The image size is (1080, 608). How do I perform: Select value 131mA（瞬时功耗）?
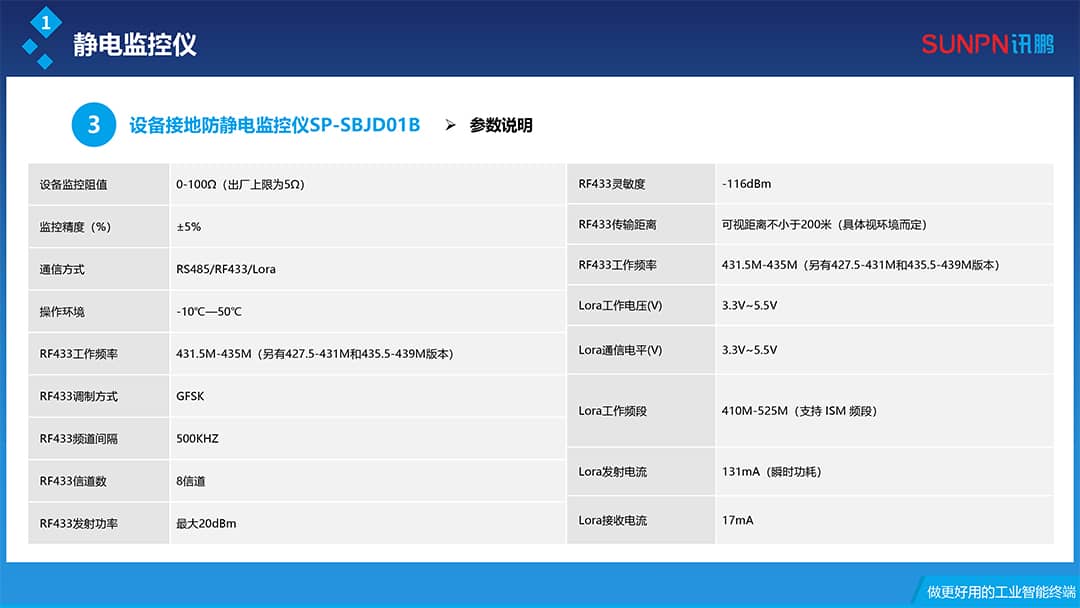(x=771, y=472)
